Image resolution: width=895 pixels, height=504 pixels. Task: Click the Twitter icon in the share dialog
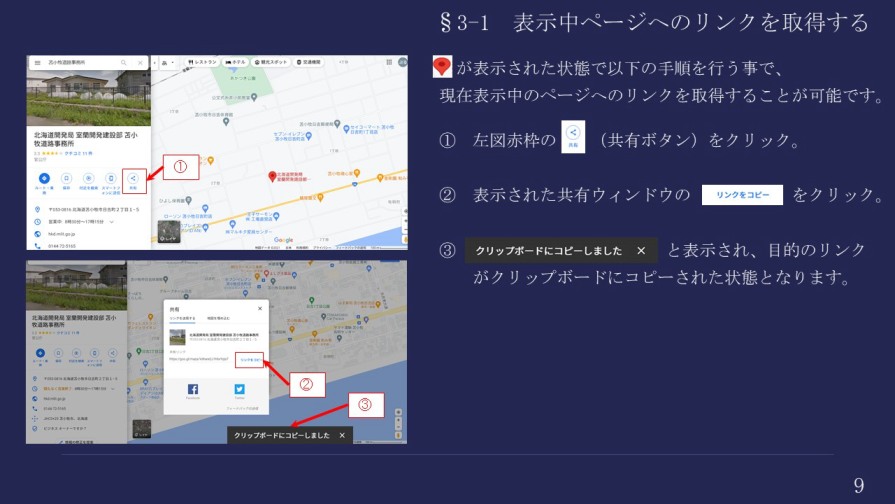(x=240, y=389)
